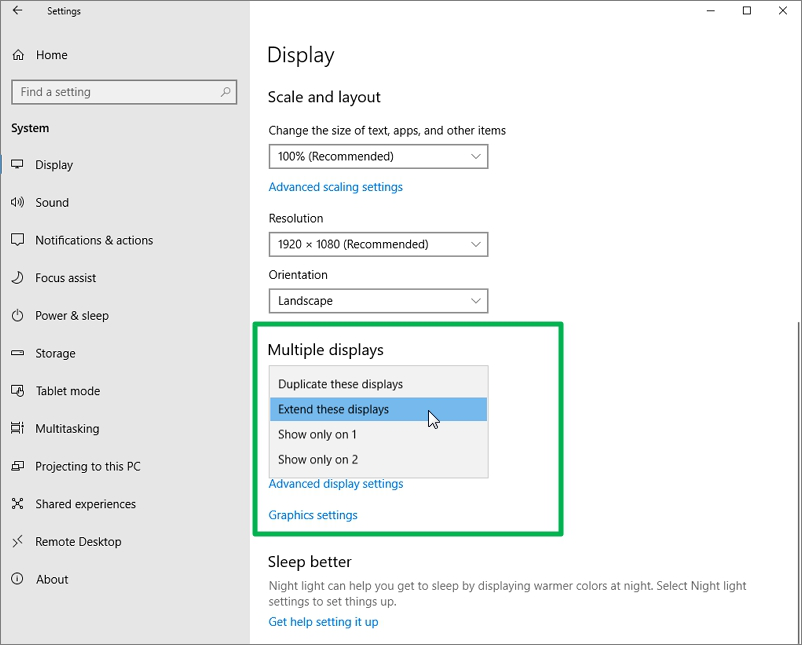Click the Sound speaker icon
This screenshot has height=645, width=802.
point(17,202)
